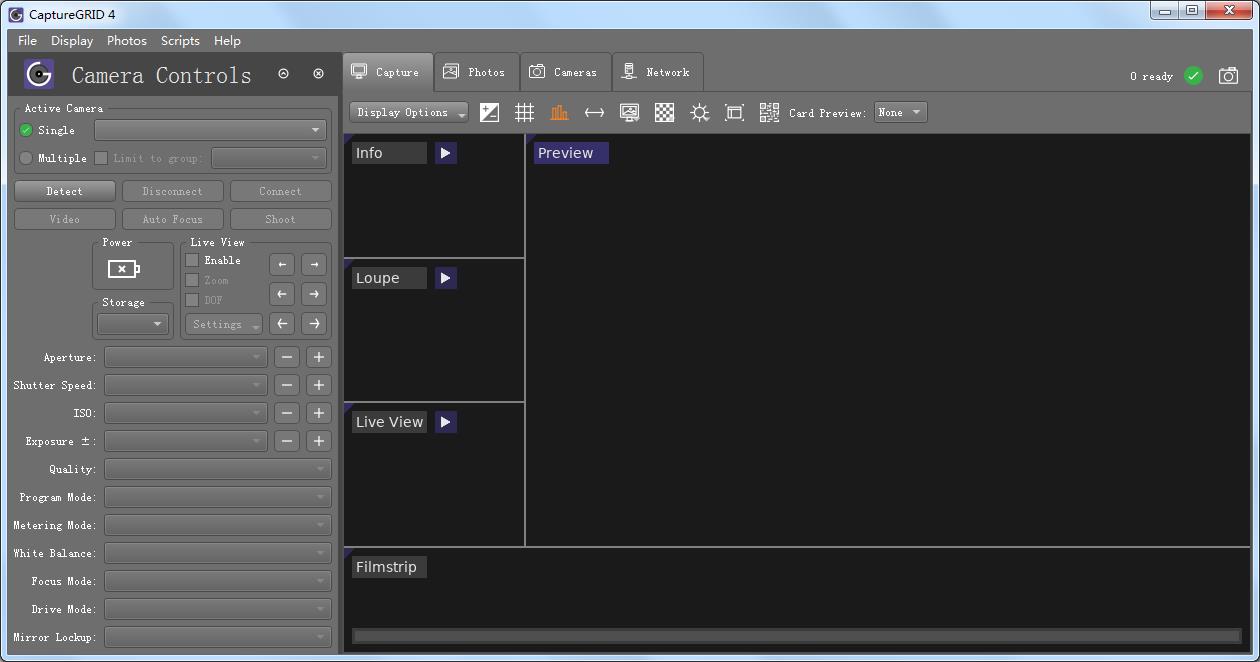
Task: Open the Display Options dropdown
Action: 409,113
